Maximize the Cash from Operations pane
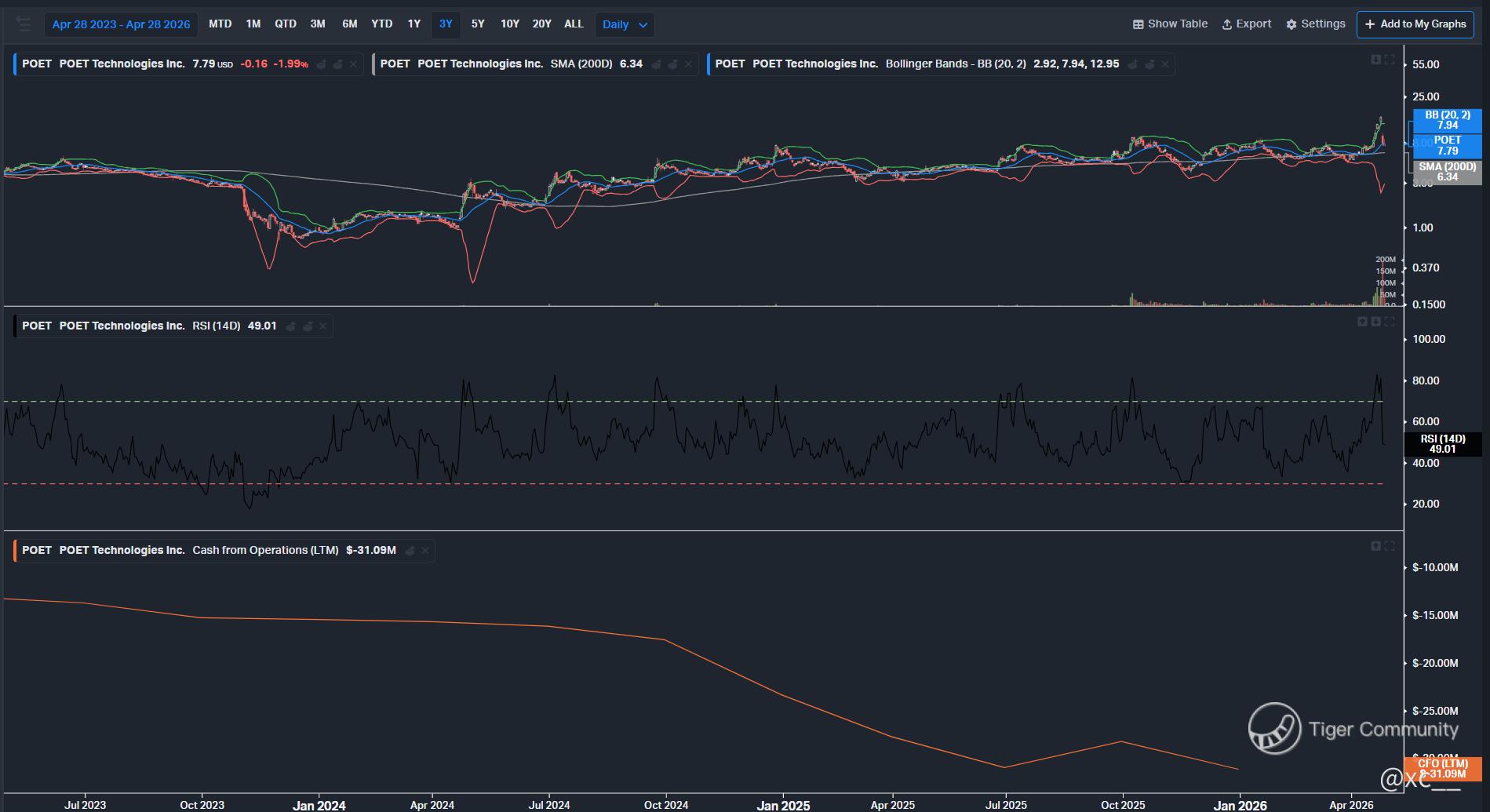1490x812 pixels. 1390,546
